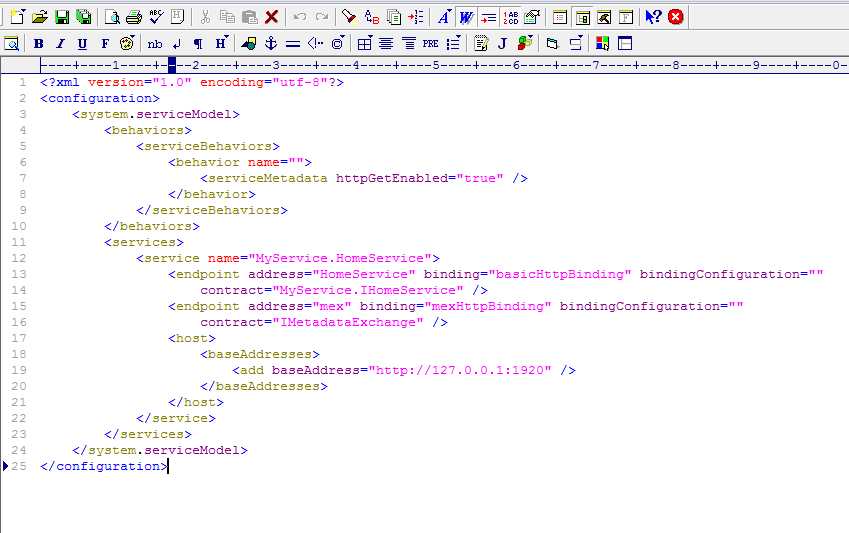The image size is (849, 533).
Task: Open a file with the folder icon
Action: [39, 17]
